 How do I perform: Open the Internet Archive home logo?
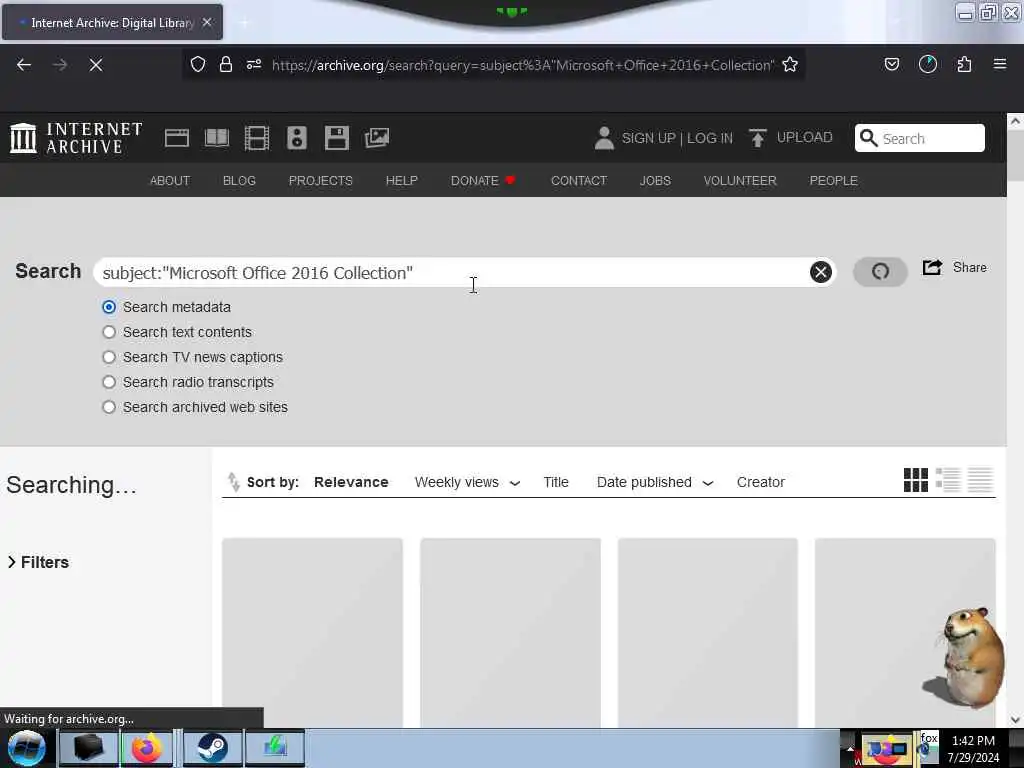tap(76, 138)
